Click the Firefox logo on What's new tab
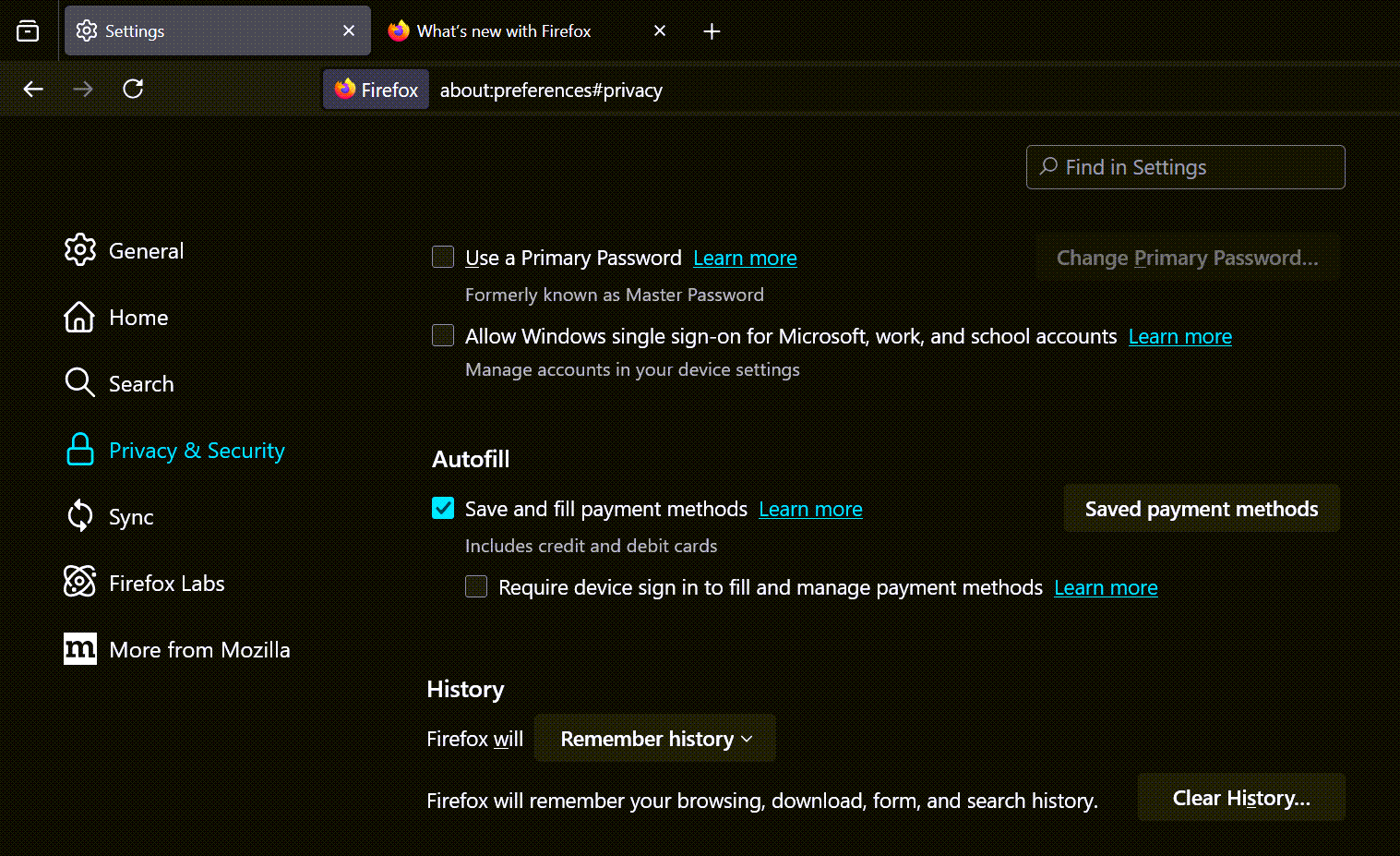 tap(399, 30)
